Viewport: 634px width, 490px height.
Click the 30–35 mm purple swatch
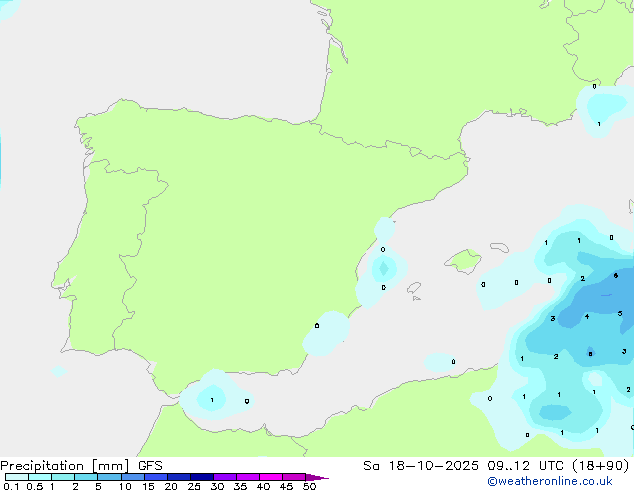coord(225,477)
